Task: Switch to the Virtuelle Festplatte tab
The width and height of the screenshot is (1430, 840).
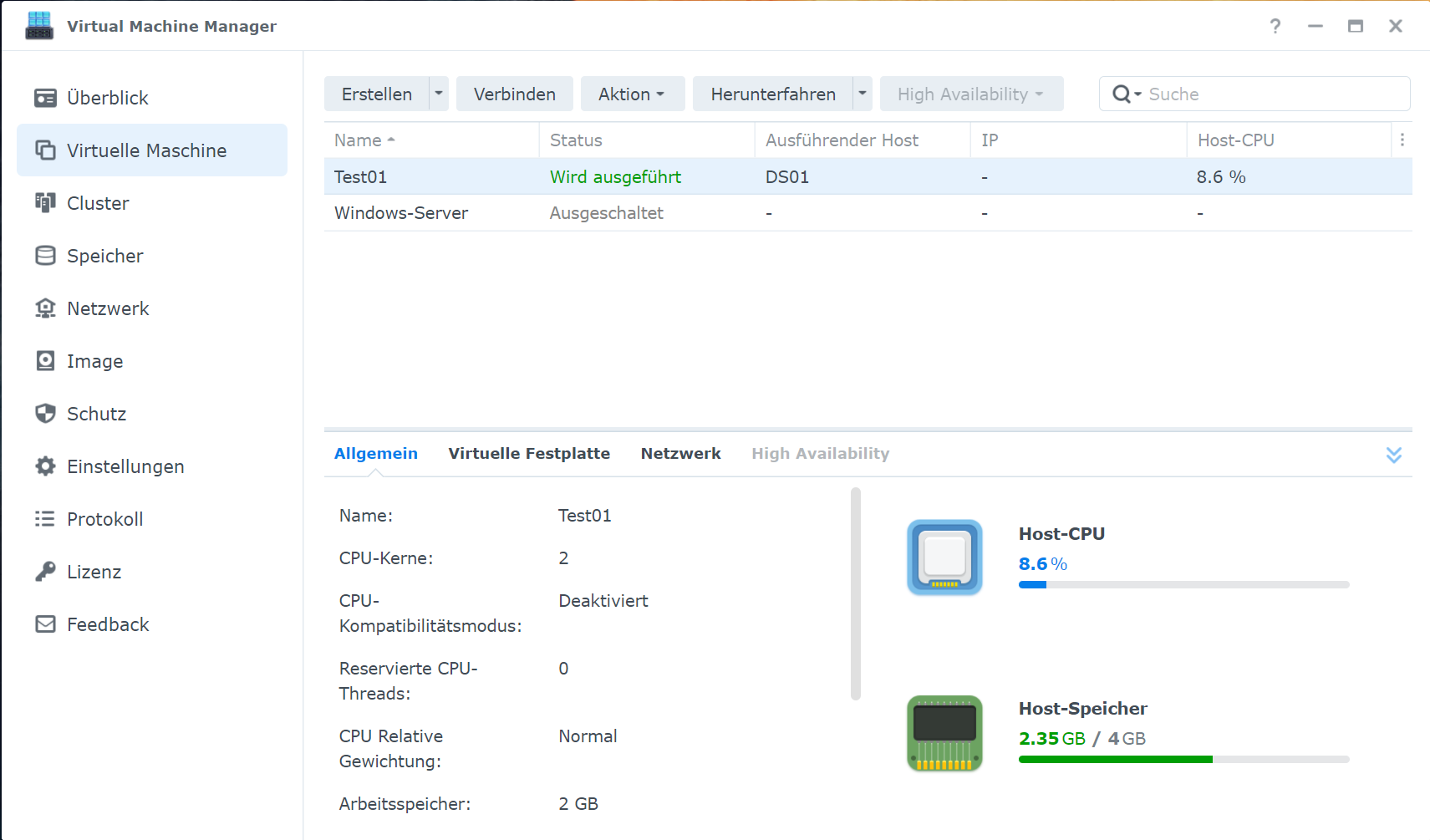Action: (x=529, y=453)
